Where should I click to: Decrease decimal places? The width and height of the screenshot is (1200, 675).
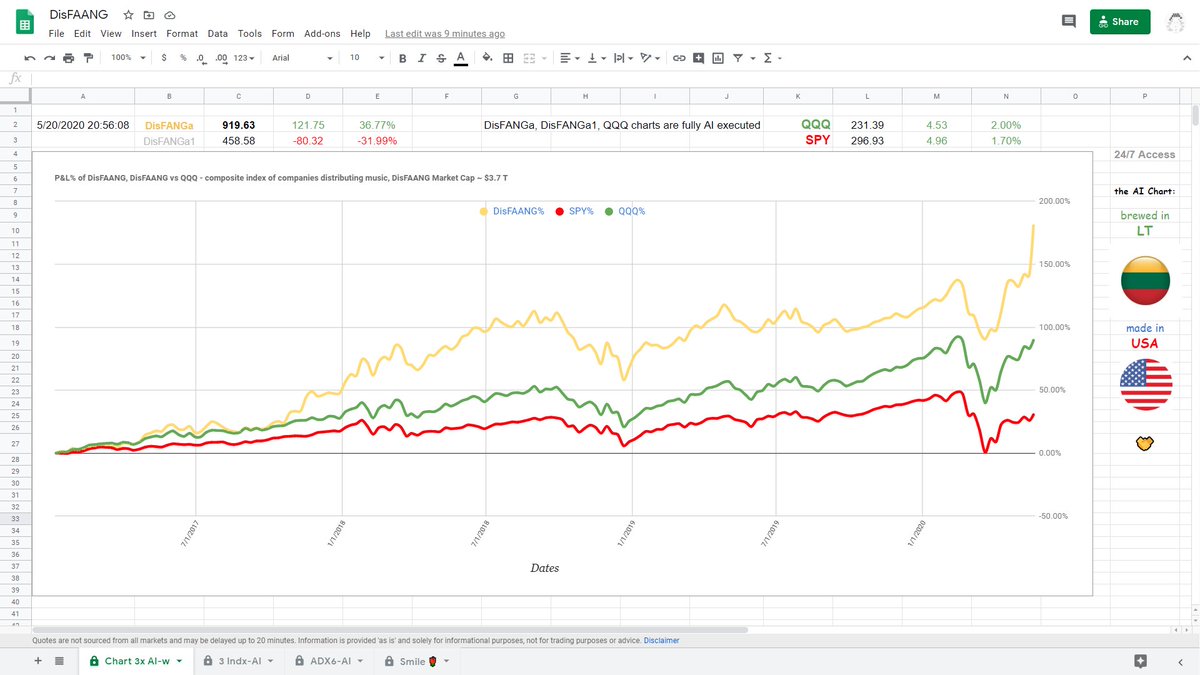pyautogui.click(x=202, y=58)
